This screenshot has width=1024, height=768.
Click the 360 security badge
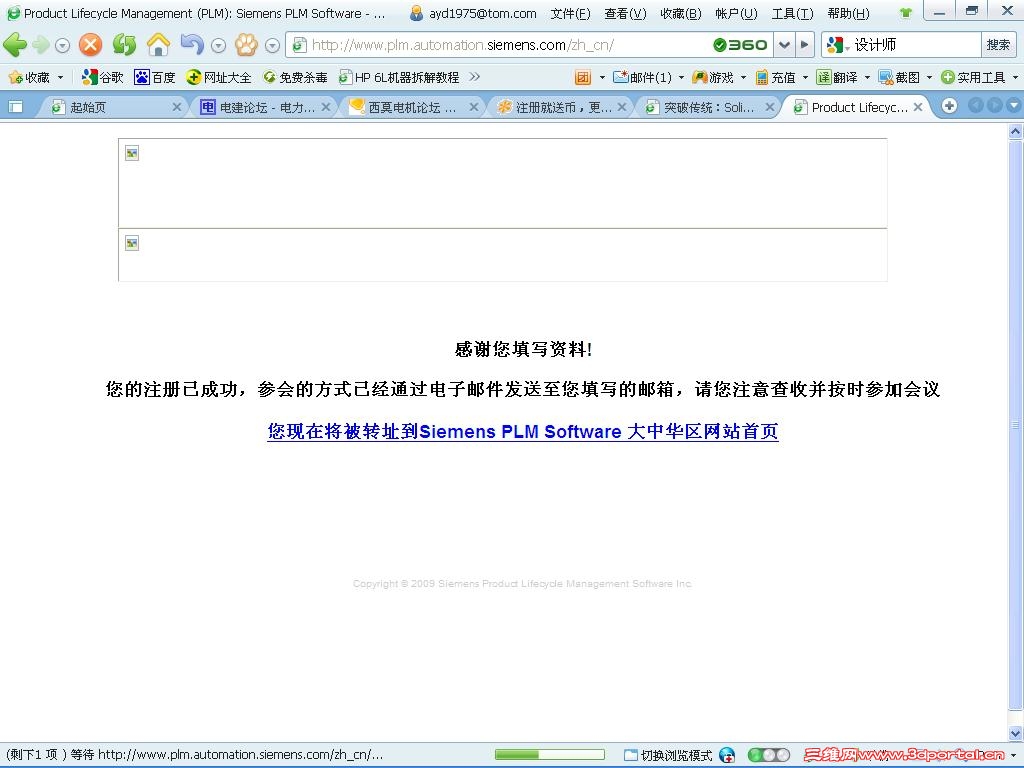point(740,45)
